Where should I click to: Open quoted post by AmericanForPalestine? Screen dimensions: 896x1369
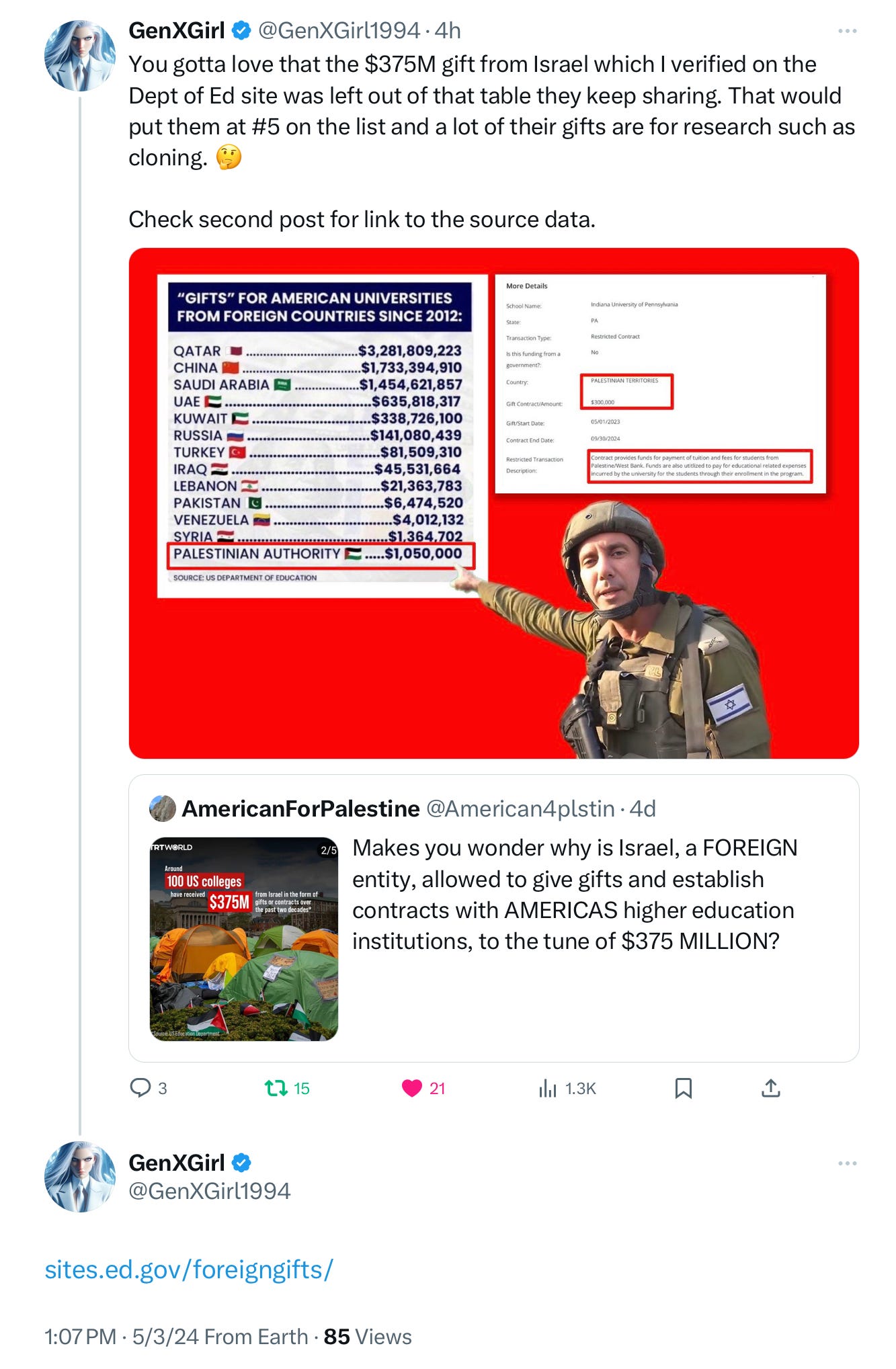coord(493,918)
